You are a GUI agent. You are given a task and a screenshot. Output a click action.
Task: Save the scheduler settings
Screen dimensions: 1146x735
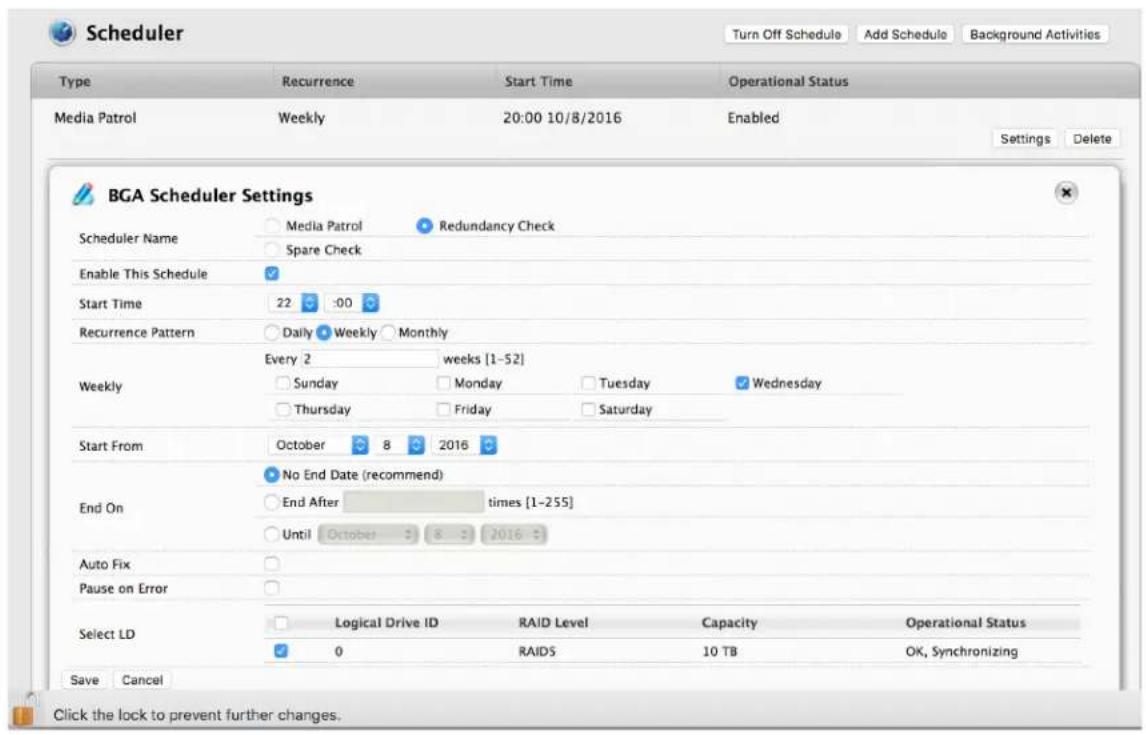click(84, 680)
